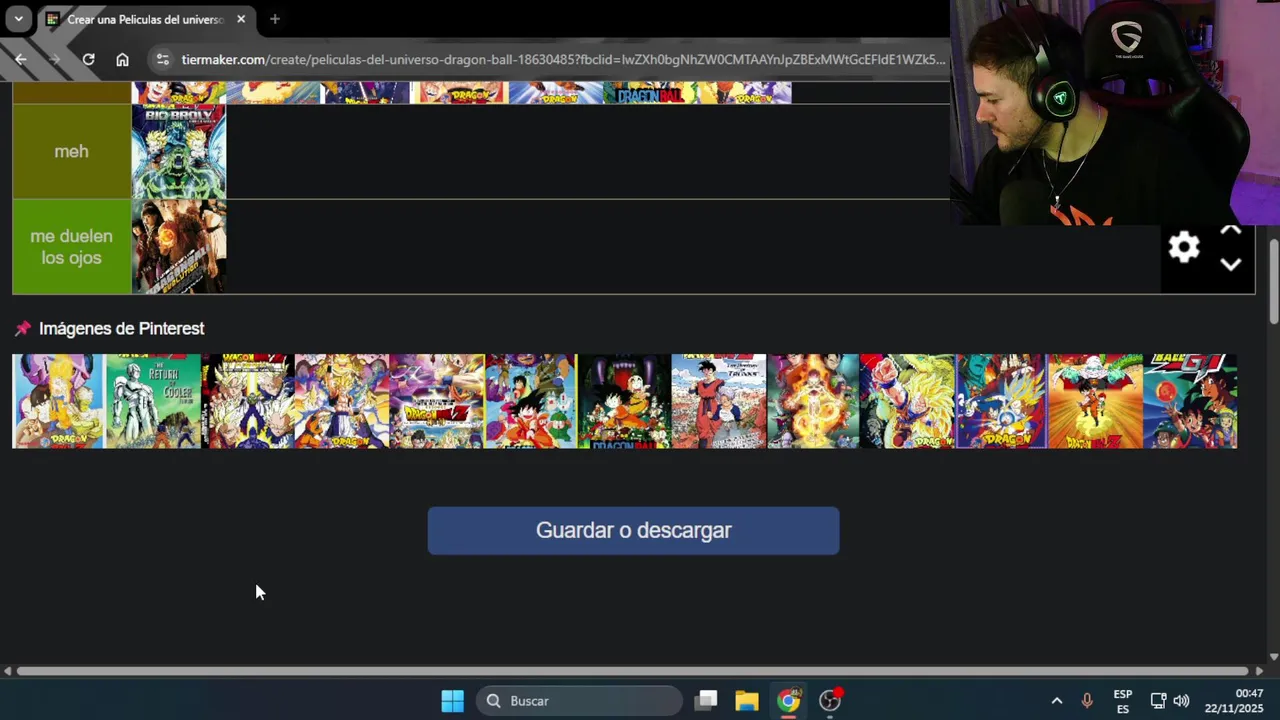
Task: Select the Return of Cooler poster
Action: pyautogui.click(x=153, y=401)
